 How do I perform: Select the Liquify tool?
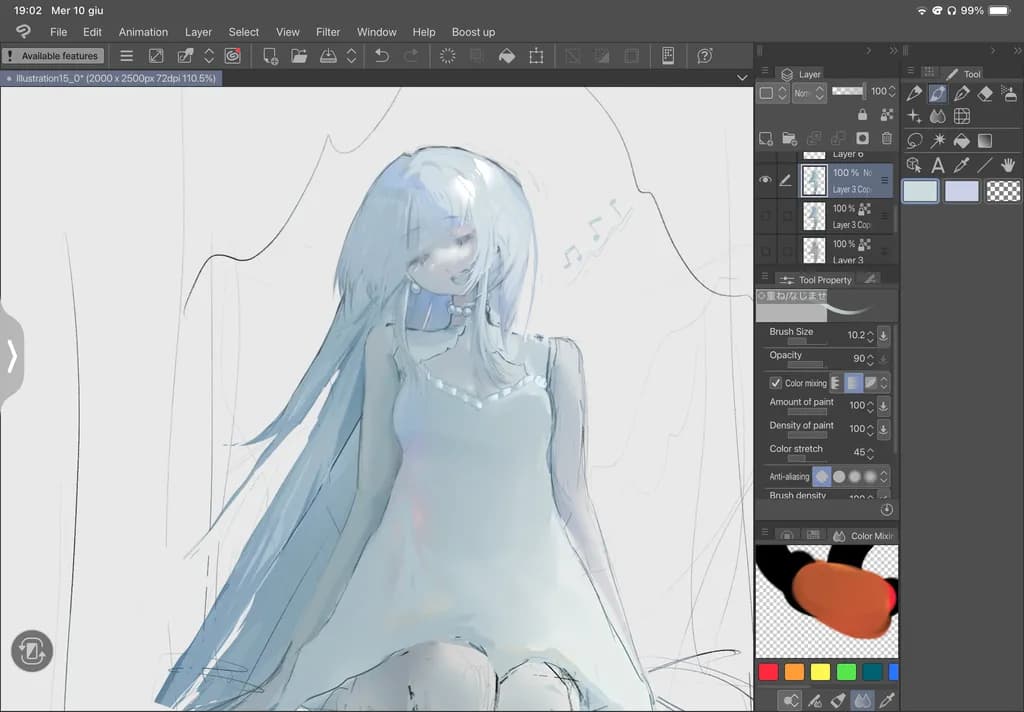tap(961, 117)
